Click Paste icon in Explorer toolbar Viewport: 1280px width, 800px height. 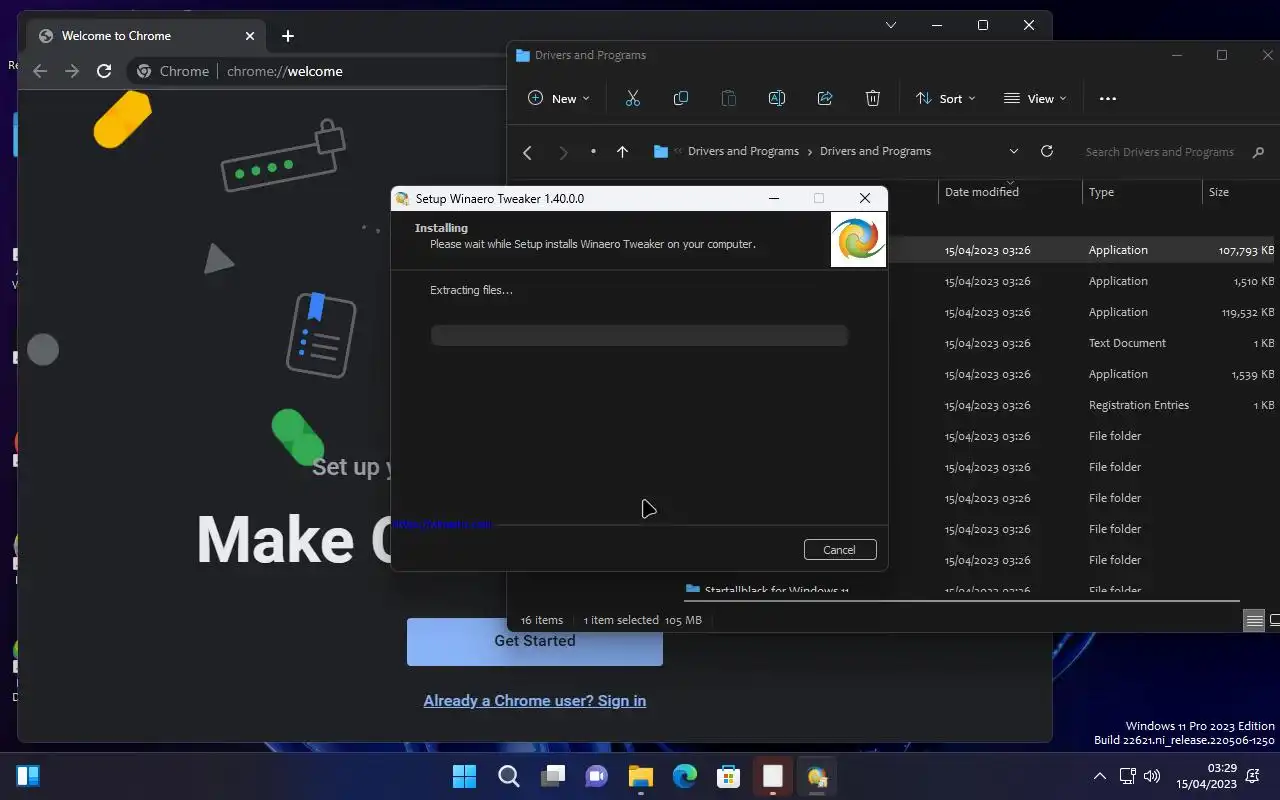(729, 98)
